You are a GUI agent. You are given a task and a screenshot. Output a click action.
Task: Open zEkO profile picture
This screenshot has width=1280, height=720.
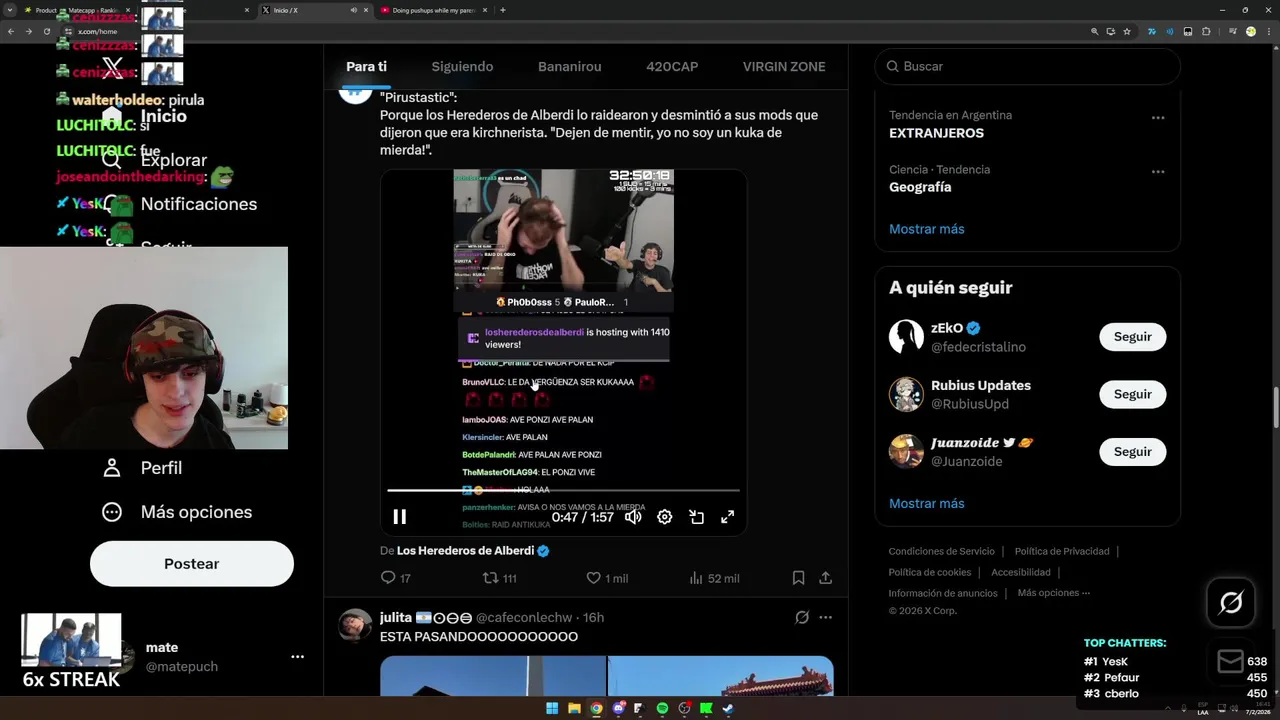click(x=906, y=337)
